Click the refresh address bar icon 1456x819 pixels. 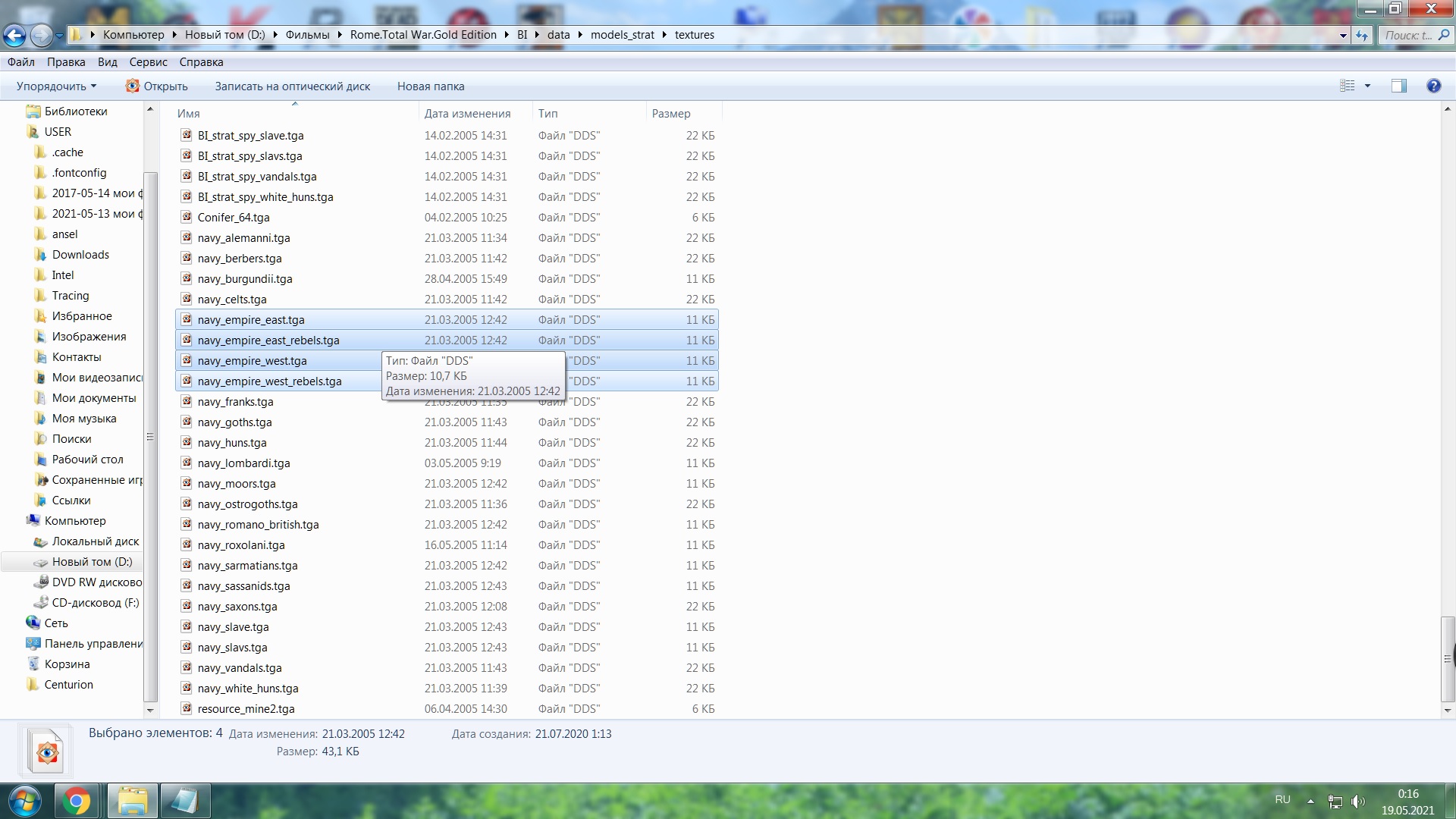point(1362,35)
